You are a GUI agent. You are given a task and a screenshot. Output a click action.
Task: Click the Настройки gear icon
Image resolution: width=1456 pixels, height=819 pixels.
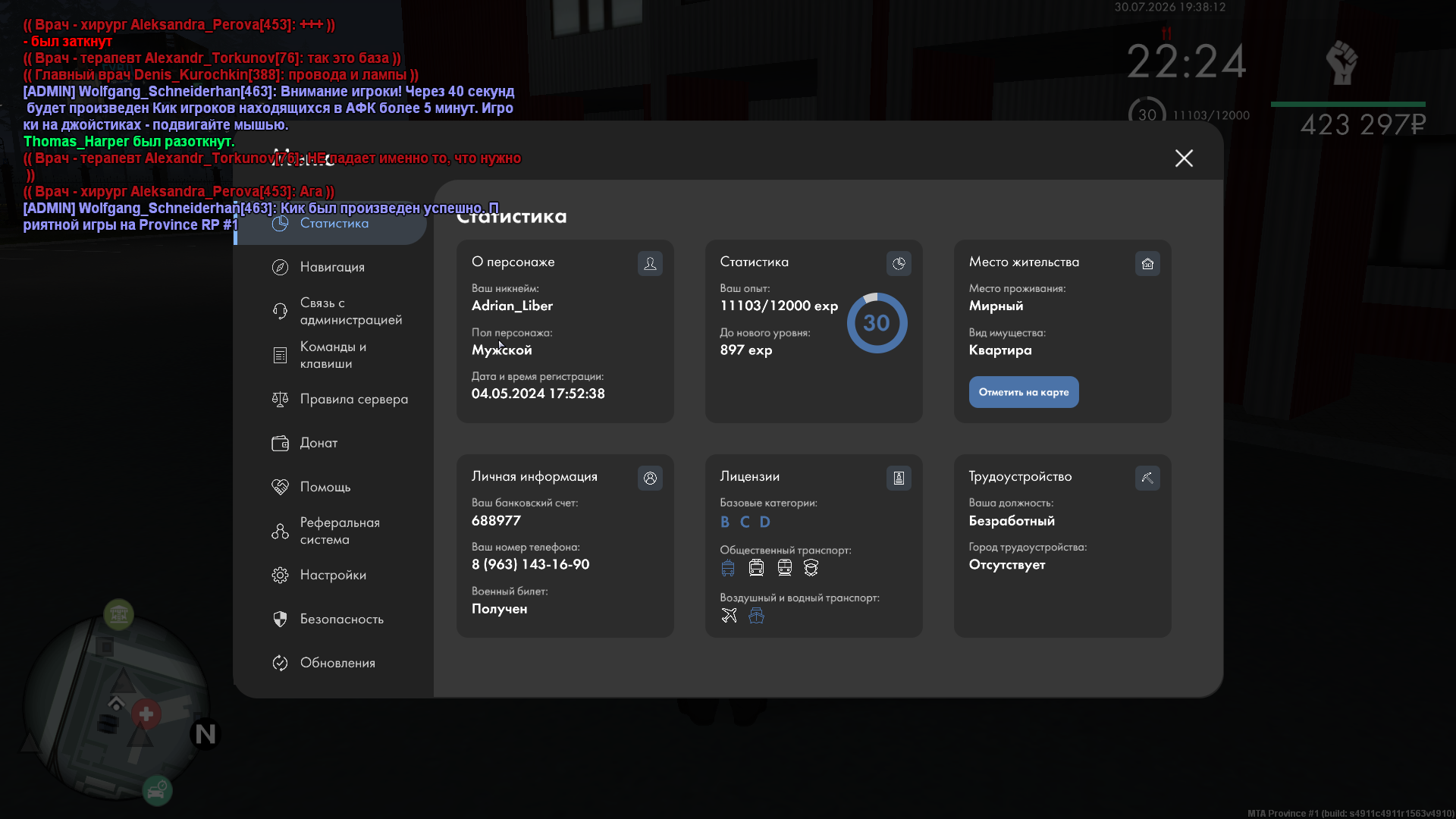tap(280, 575)
